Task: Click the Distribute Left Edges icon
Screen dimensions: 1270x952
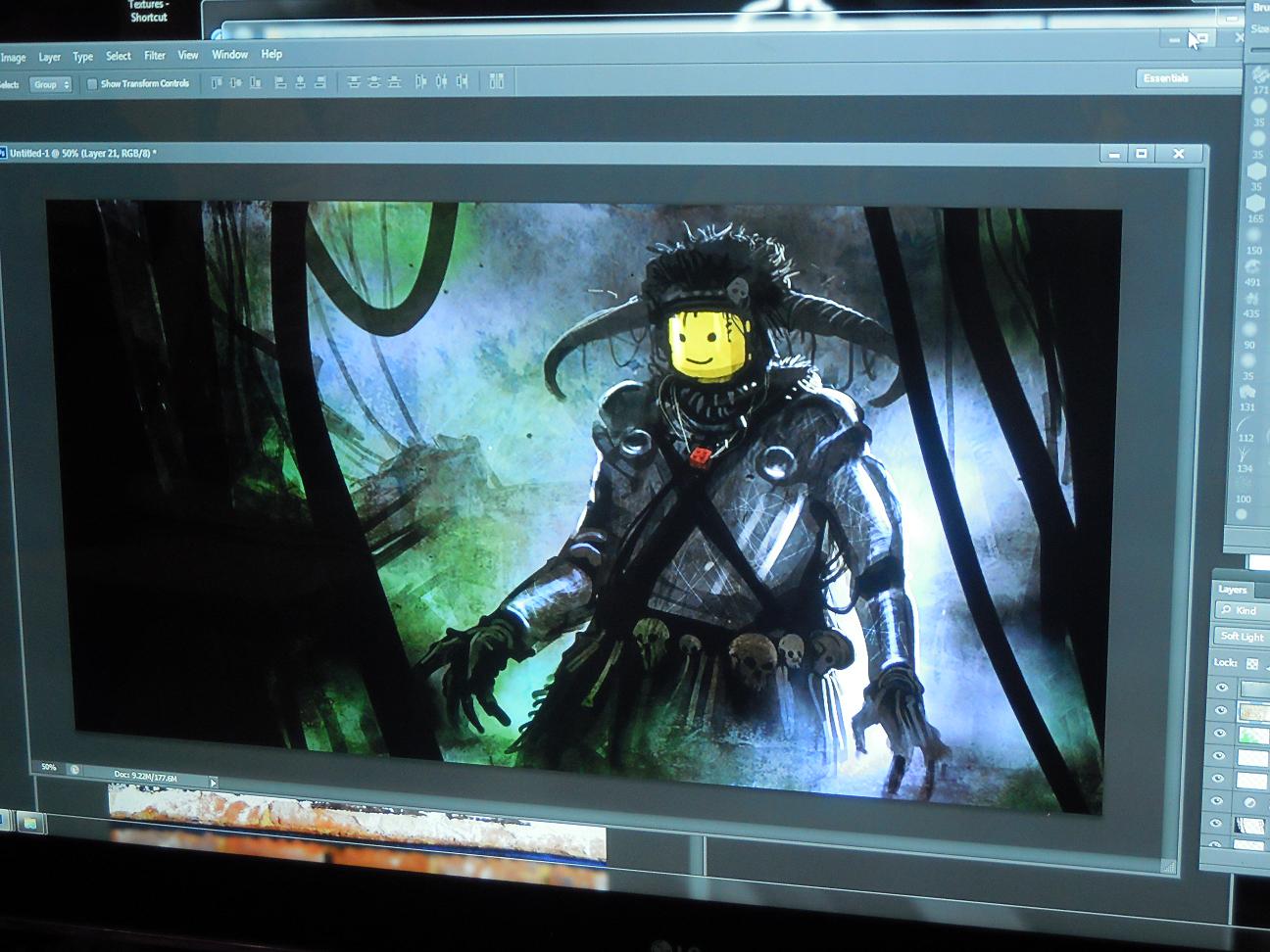Action: pos(421,83)
